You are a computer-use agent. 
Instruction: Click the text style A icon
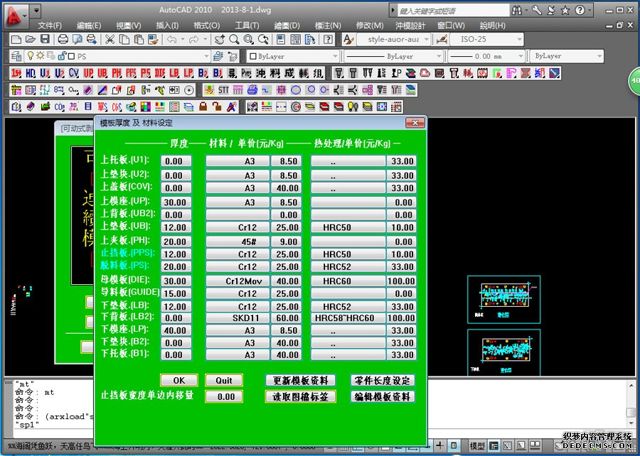pyautogui.click(x=348, y=40)
